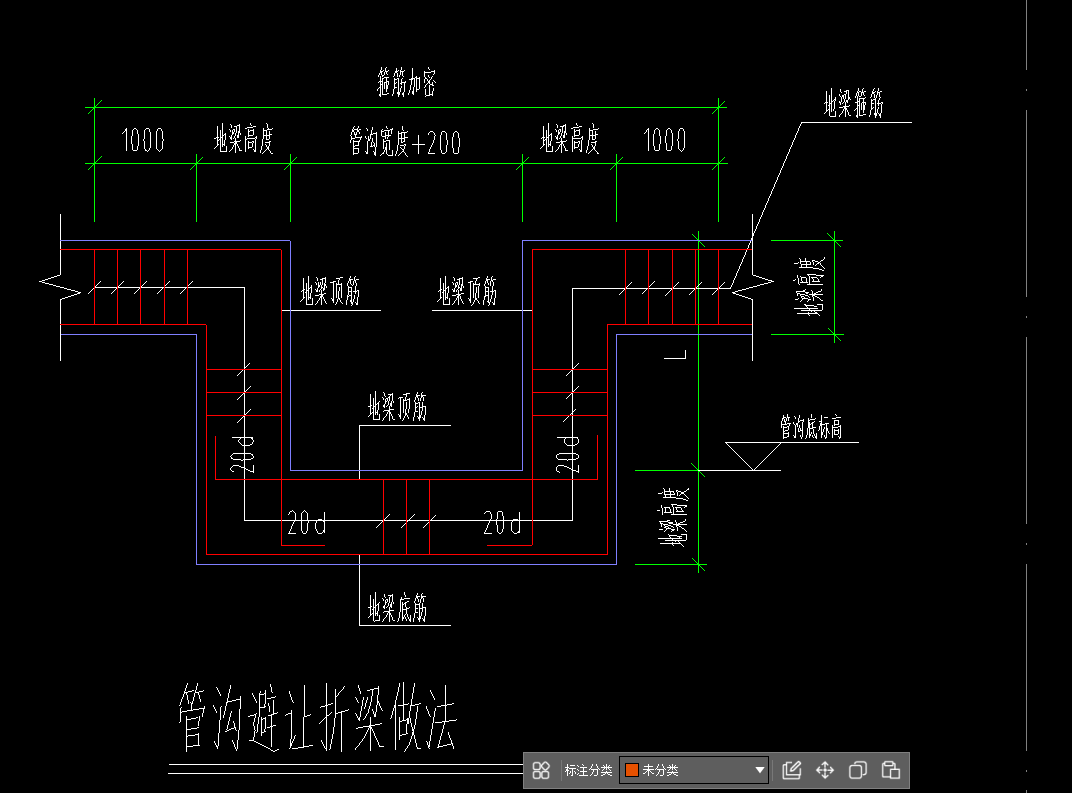Viewport: 1072px width, 793px height.
Task: Click the paste clipboard icon
Action: click(890, 770)
